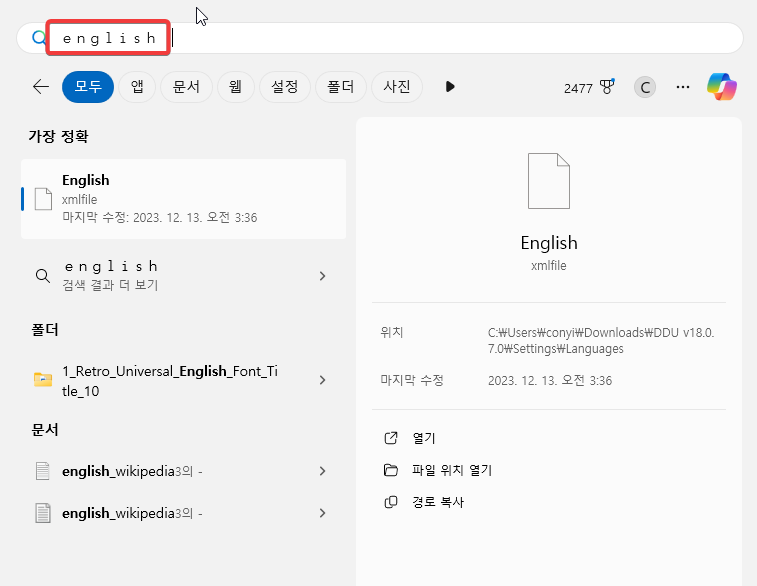
Task: Go back using the left arrow
Action: click(41, 87)
